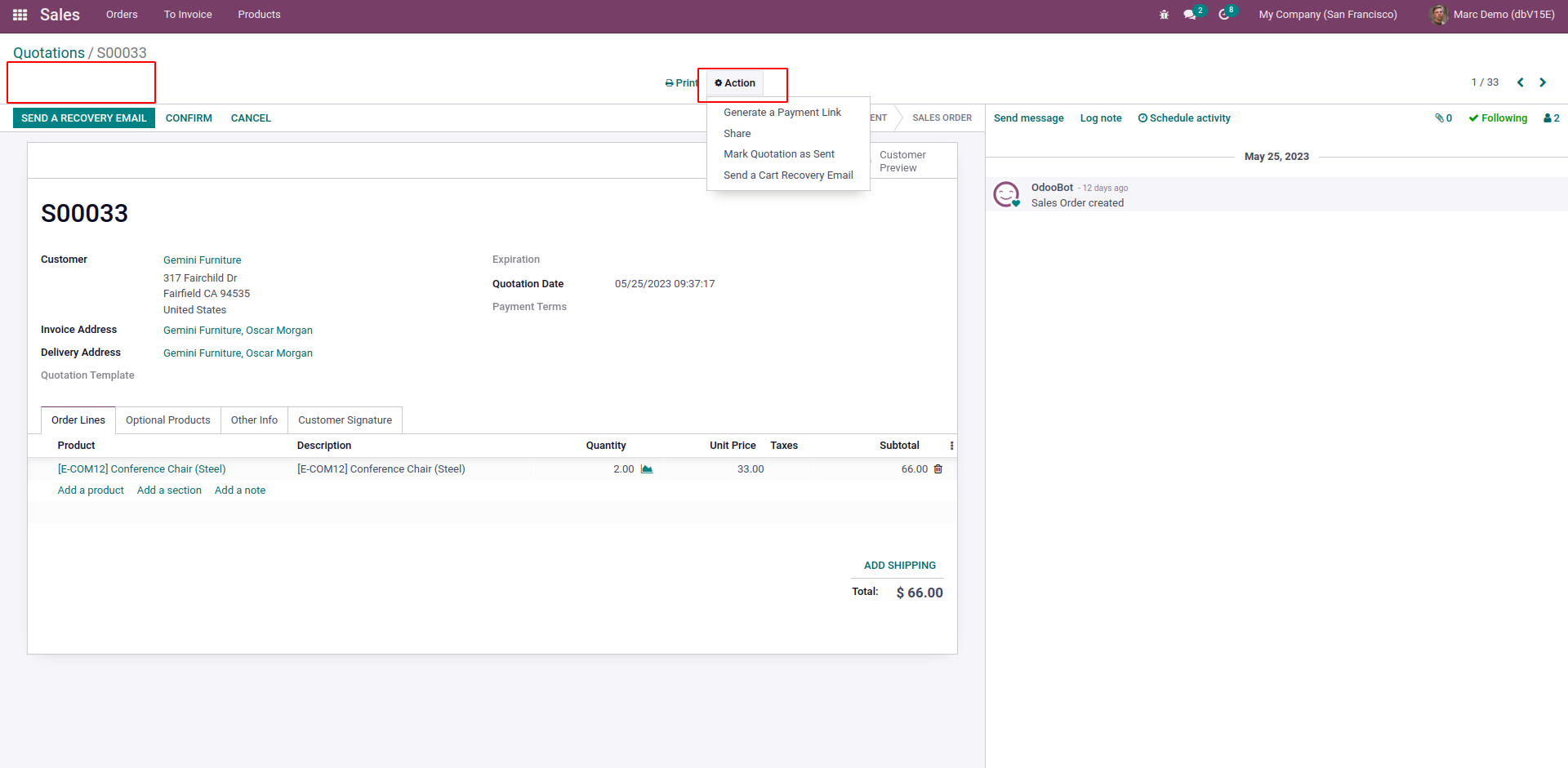Expand the Marc Demo user menu
The height and width of the screenshot is (768, 1568).
click(1493, 15)
